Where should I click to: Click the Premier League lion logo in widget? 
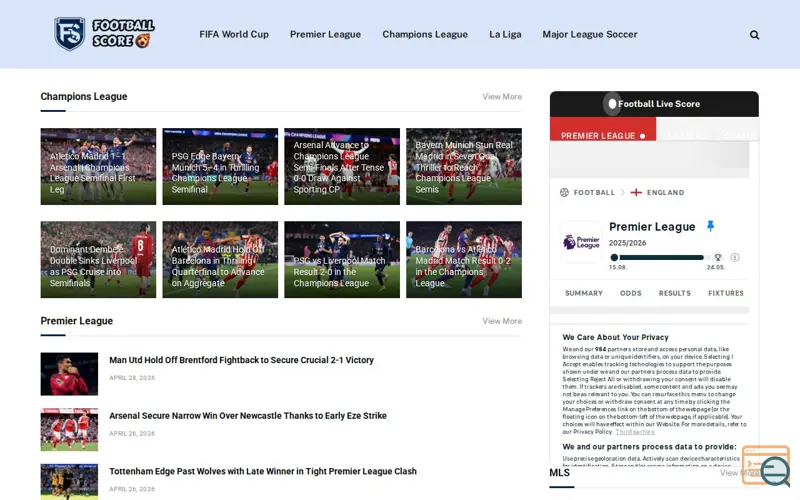[581, 242]
